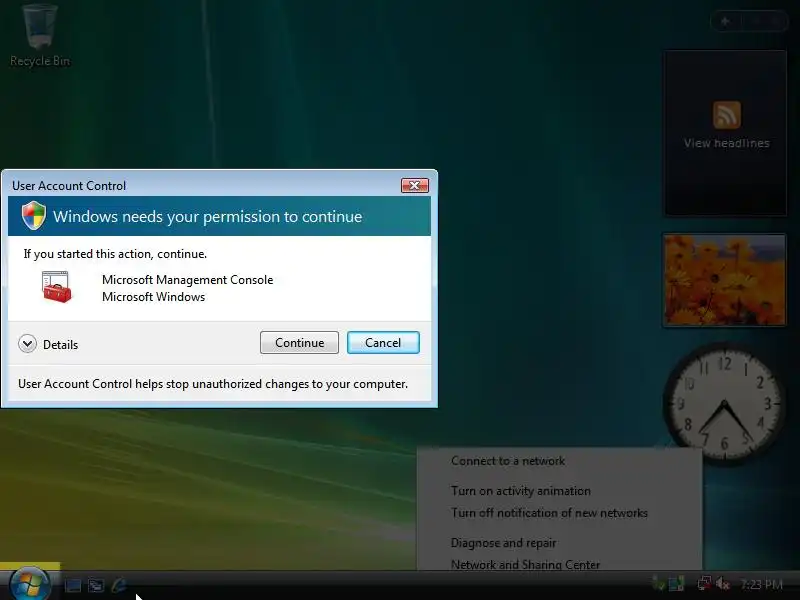Click the analog clock sidebar gadget
Screen dimensions: 800x600
[724, 403]
